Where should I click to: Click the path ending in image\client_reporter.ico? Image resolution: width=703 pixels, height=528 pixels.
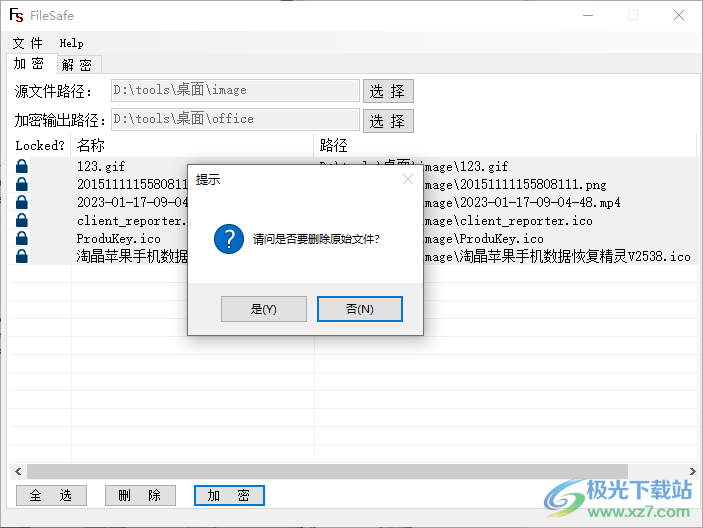click(x=508, y=221)
